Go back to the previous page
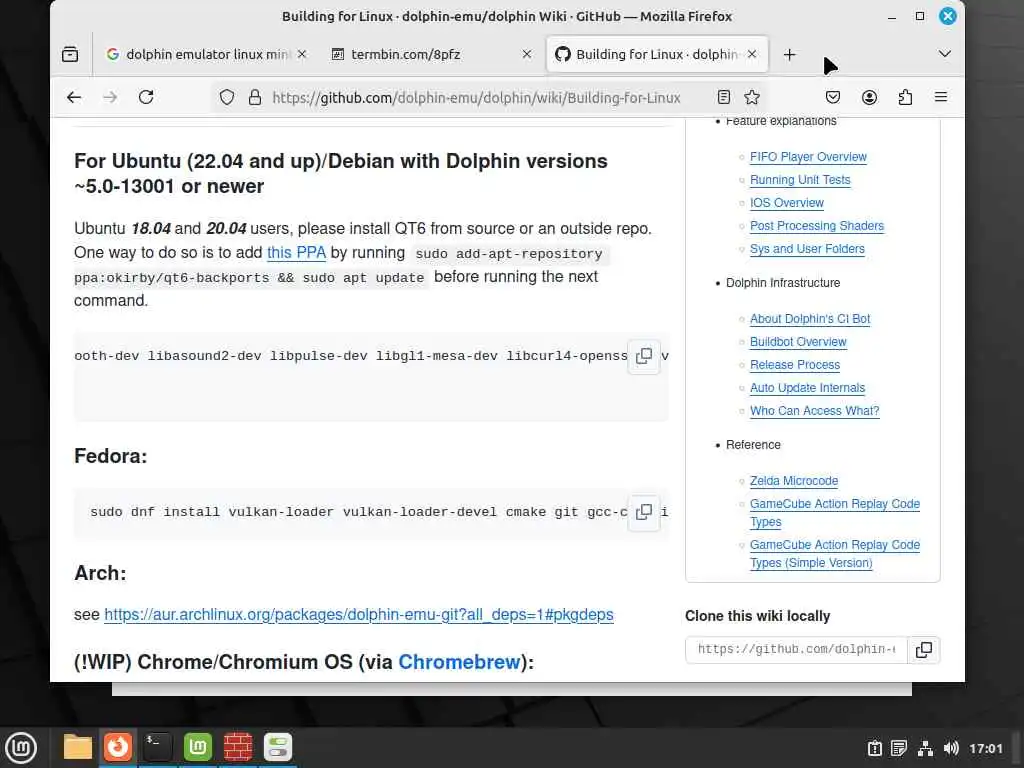This screenshot has height=768, width=1024. (74, 97)
